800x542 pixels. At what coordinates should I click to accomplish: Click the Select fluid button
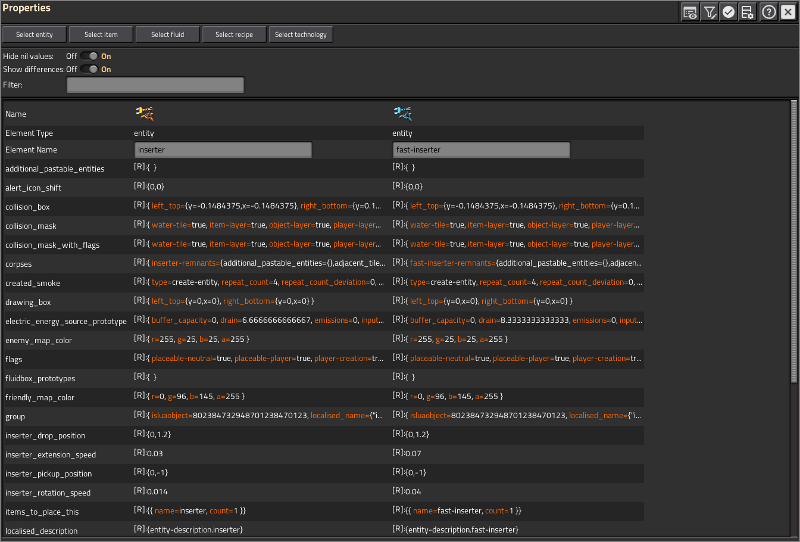[x=166, y=34]
